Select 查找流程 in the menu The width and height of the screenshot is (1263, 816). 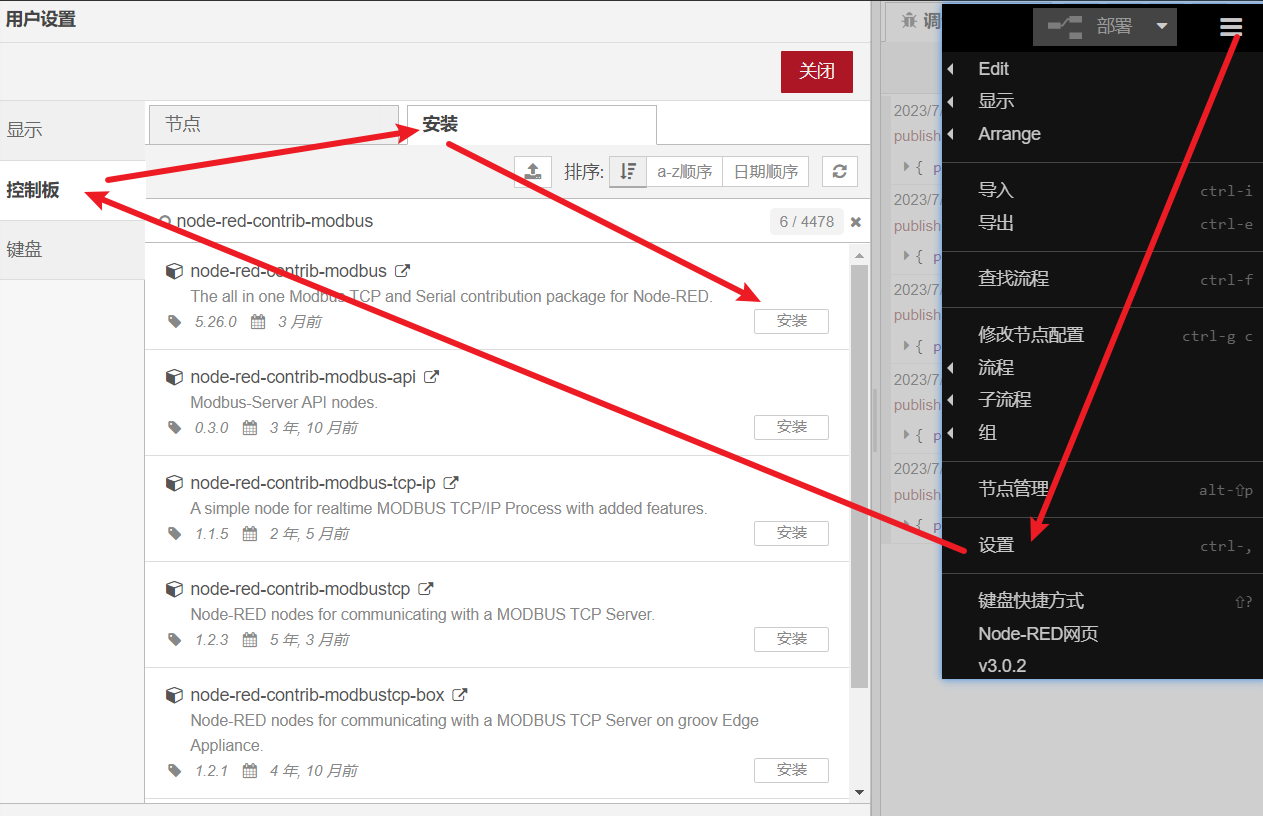(1102, 279)
